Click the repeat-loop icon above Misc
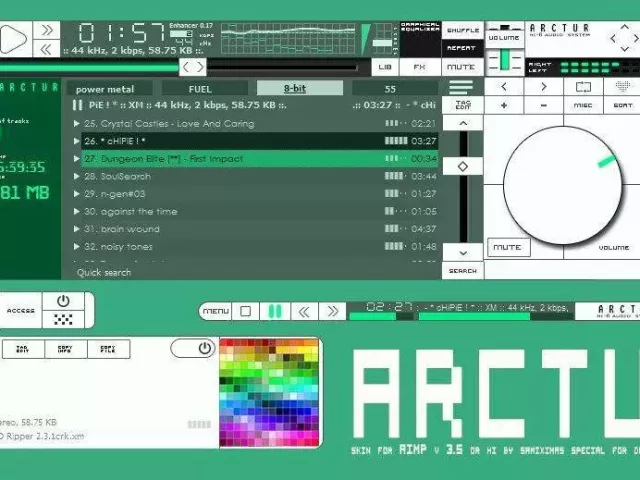This screenshot has height=480, width=640. pos(582,87)
